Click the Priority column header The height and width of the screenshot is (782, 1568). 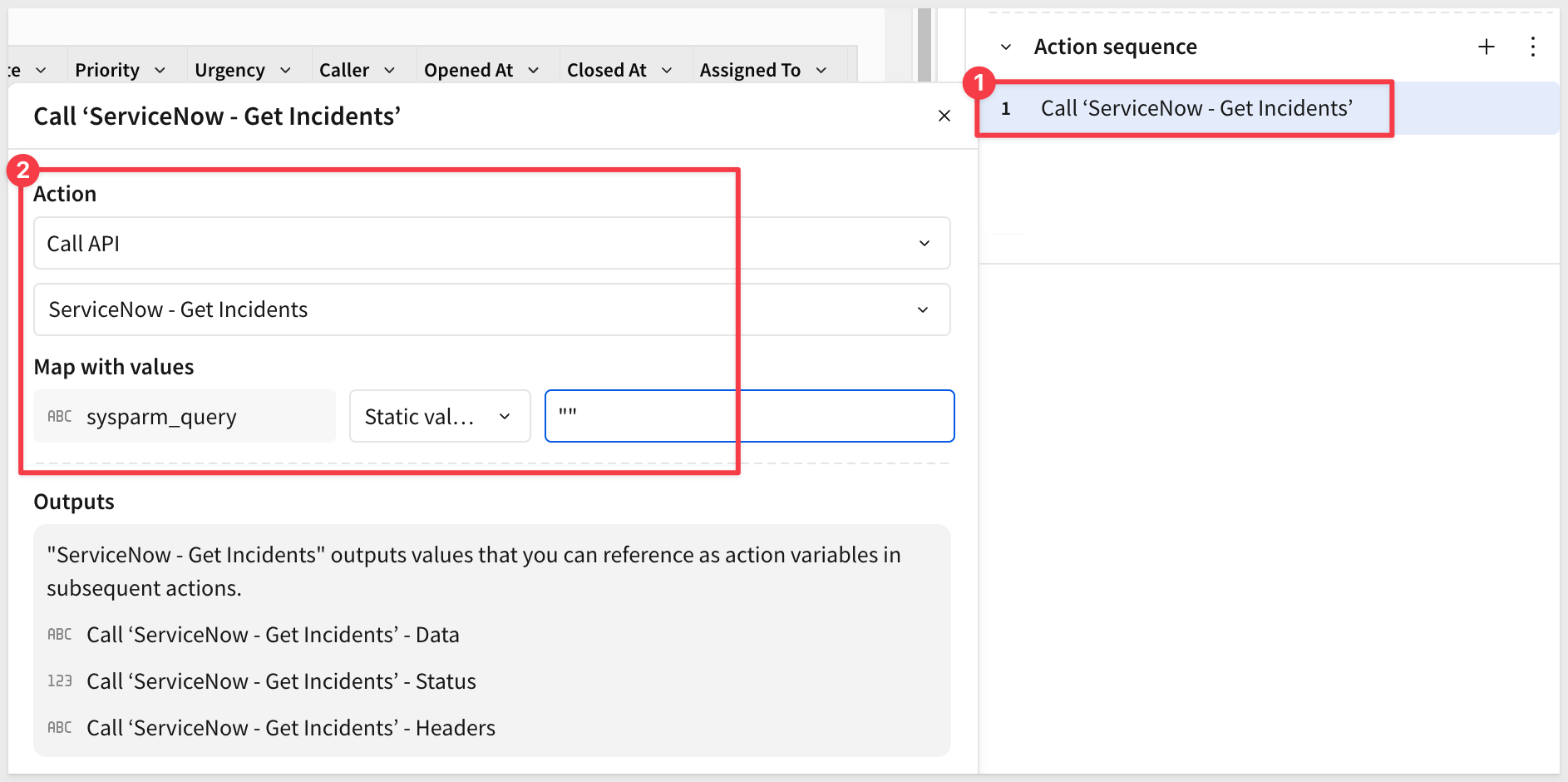(x=107, y=71)
